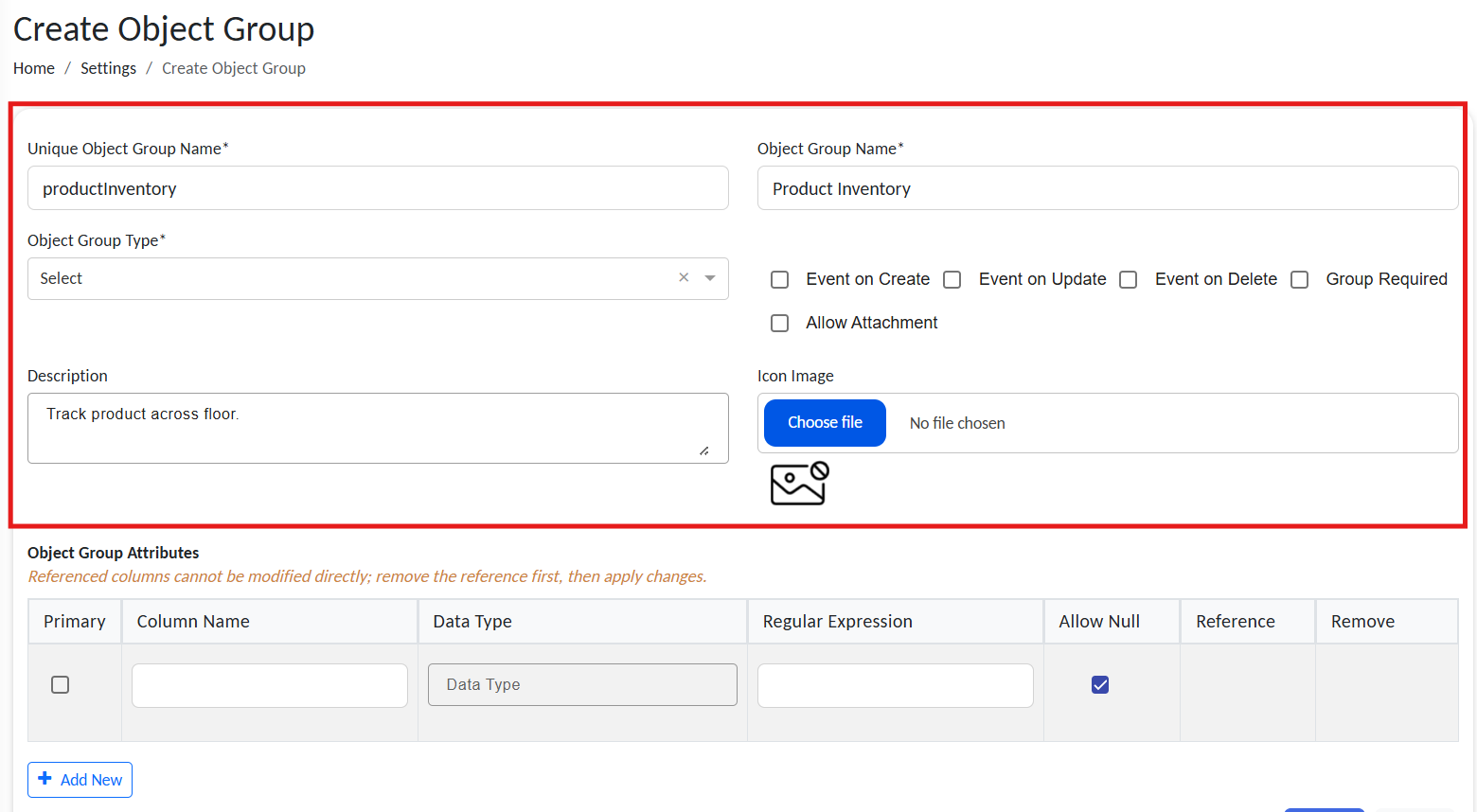Viewport: 1477px width, 812px height.
Task: Clear the Object Group Type selection
Action: 684,278
